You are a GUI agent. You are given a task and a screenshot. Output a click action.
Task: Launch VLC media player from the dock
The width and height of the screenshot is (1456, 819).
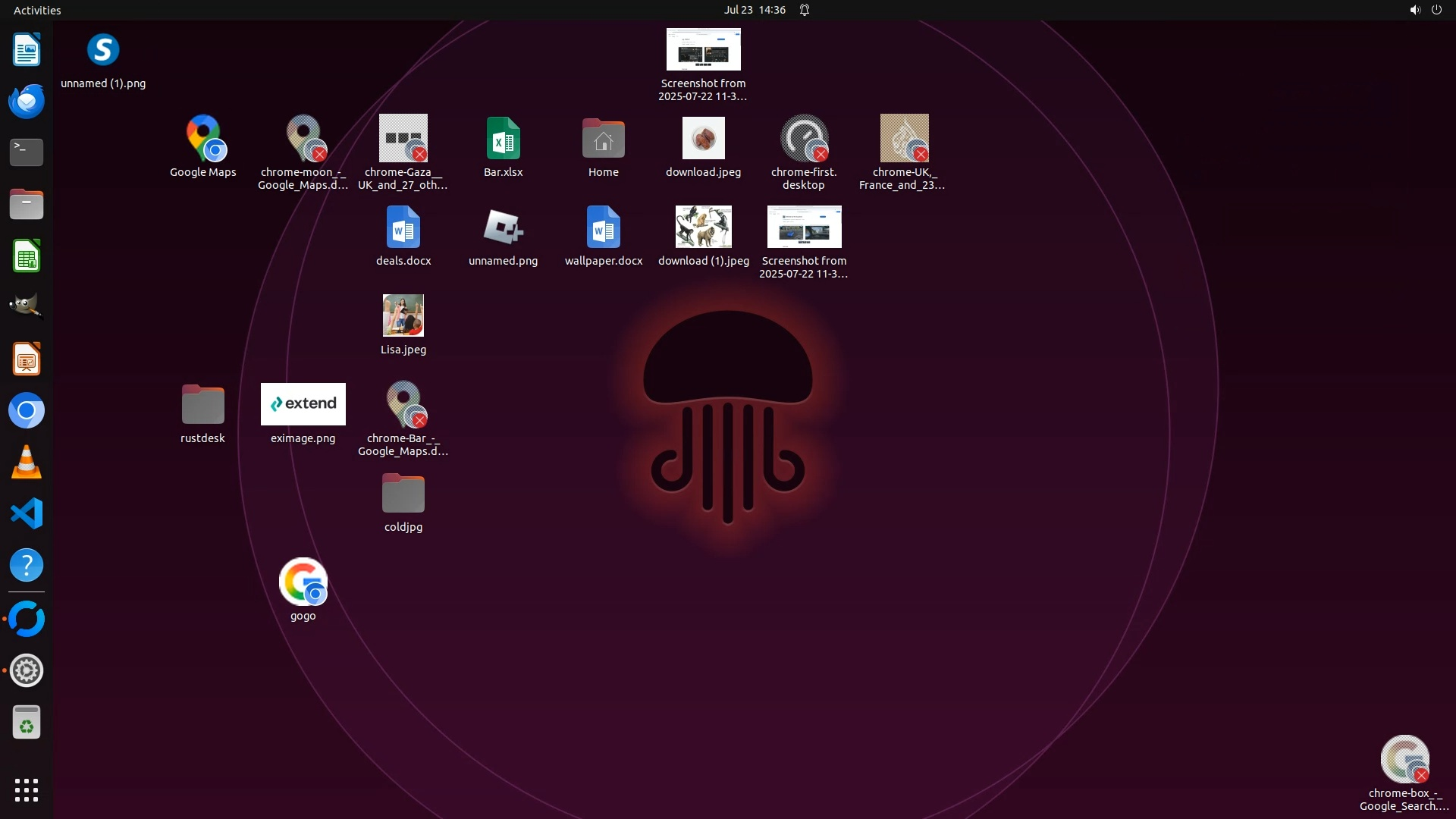(27, 463)
